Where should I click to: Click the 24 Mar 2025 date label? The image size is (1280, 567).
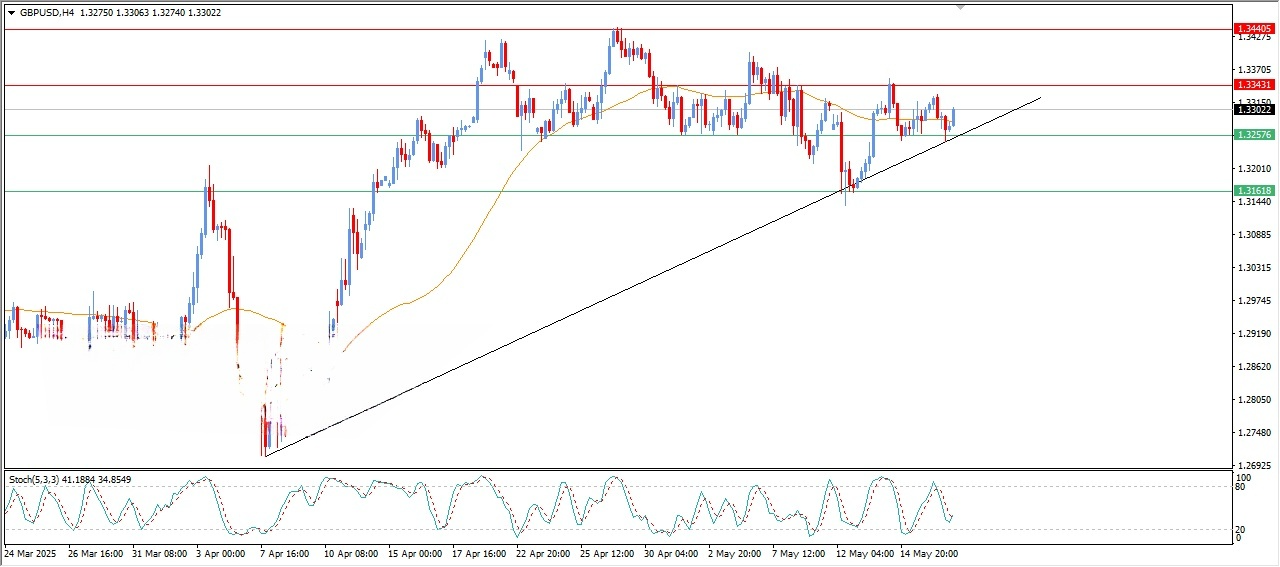[x=32, y=552]
